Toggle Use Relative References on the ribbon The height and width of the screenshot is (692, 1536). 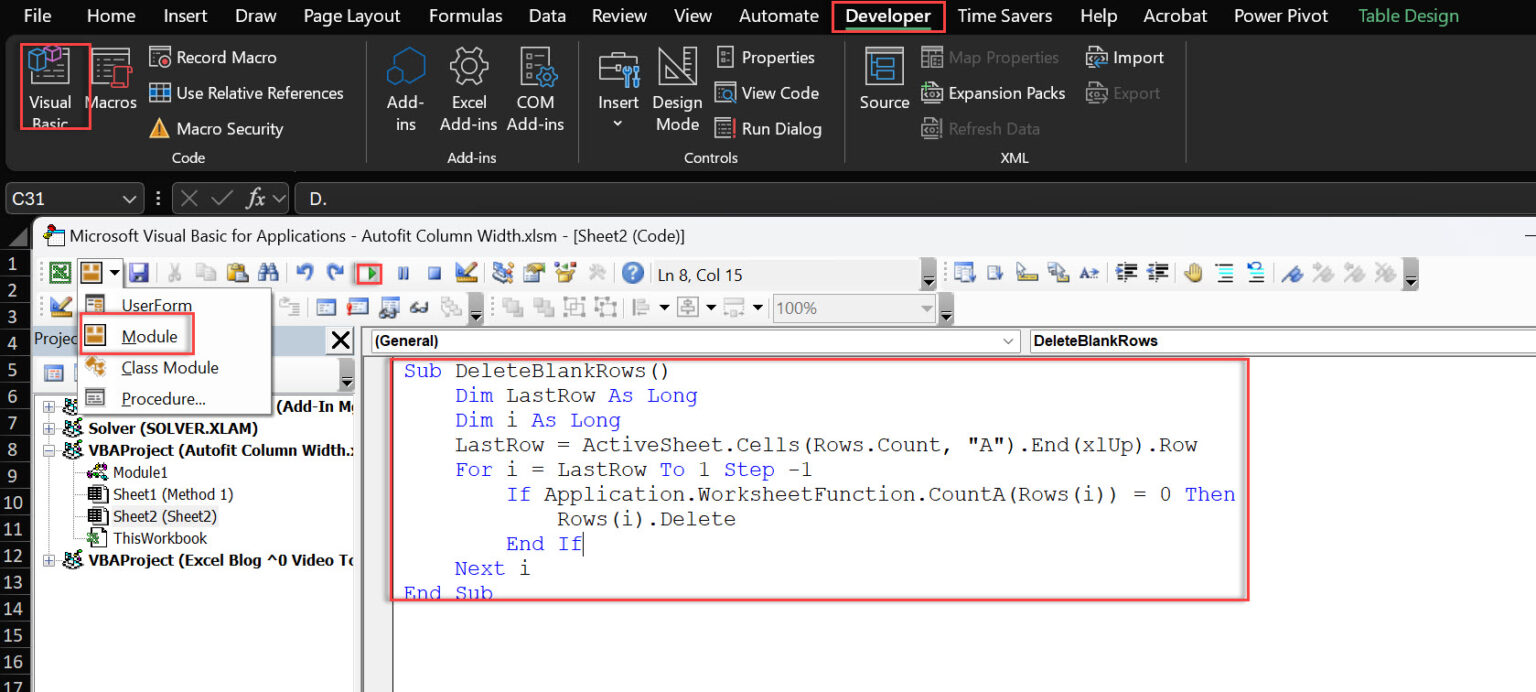coord(246,93)
